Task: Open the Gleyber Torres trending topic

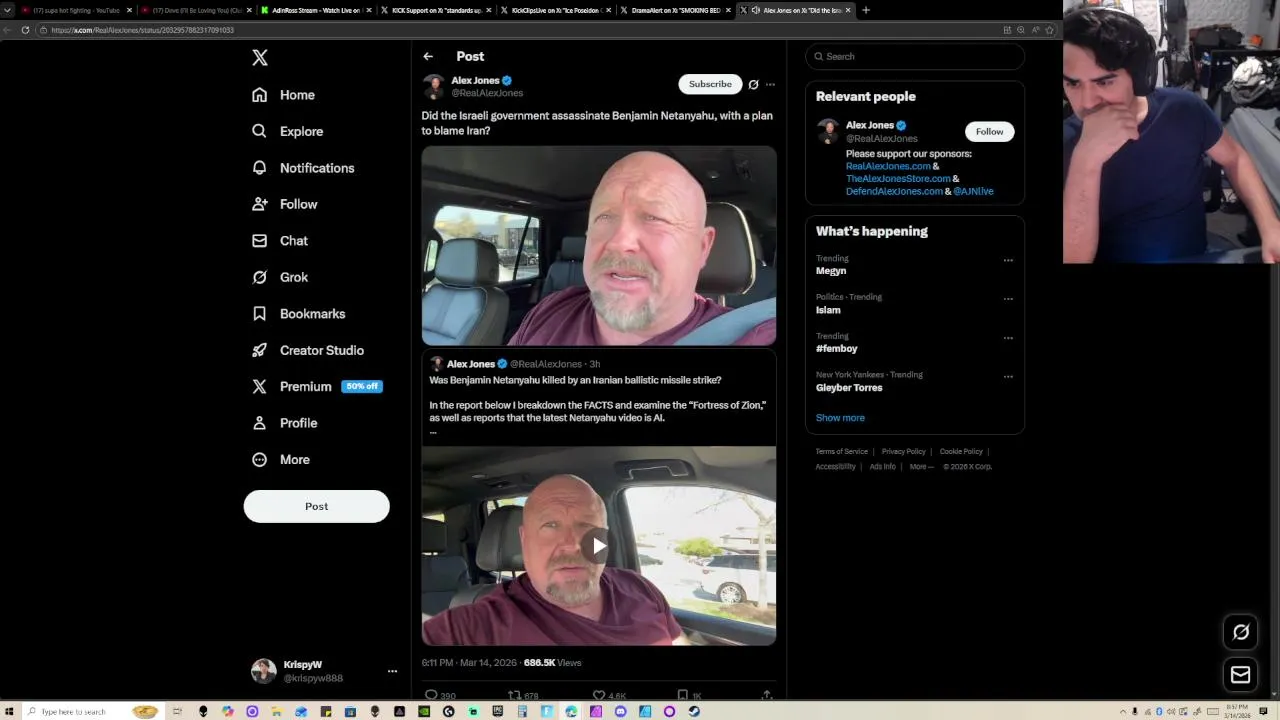Action: (x=849, y=388)
